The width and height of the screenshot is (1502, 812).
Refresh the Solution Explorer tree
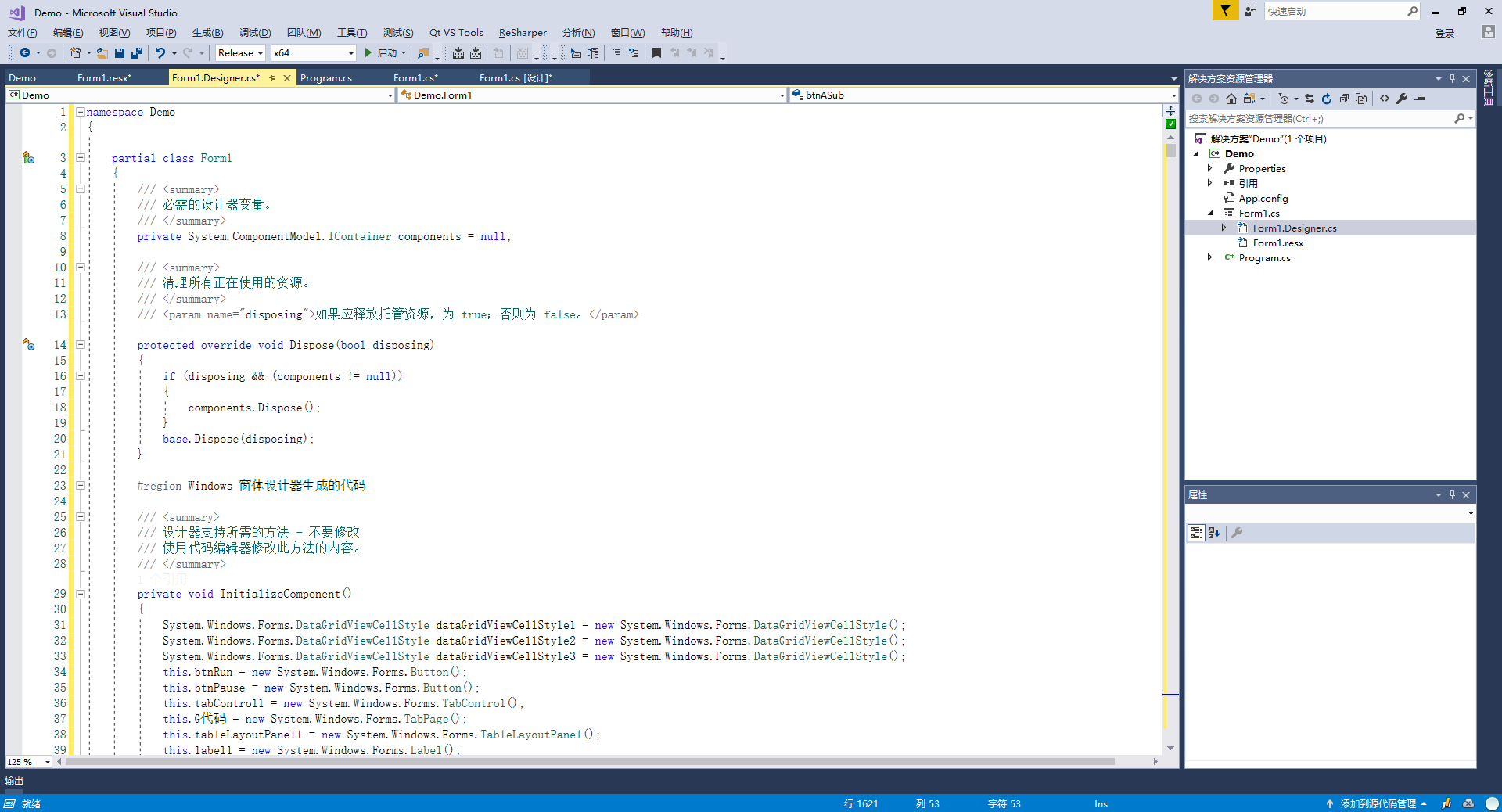[1327, 99]
